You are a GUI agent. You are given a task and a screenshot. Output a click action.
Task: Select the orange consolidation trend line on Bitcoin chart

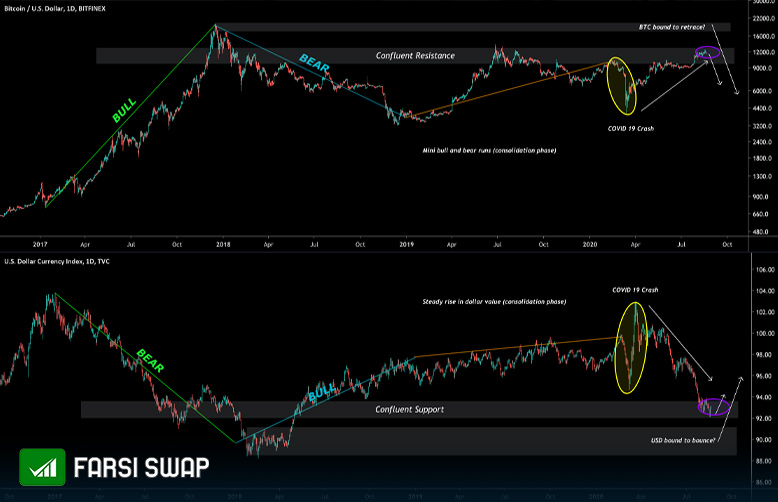pos(506,90)
